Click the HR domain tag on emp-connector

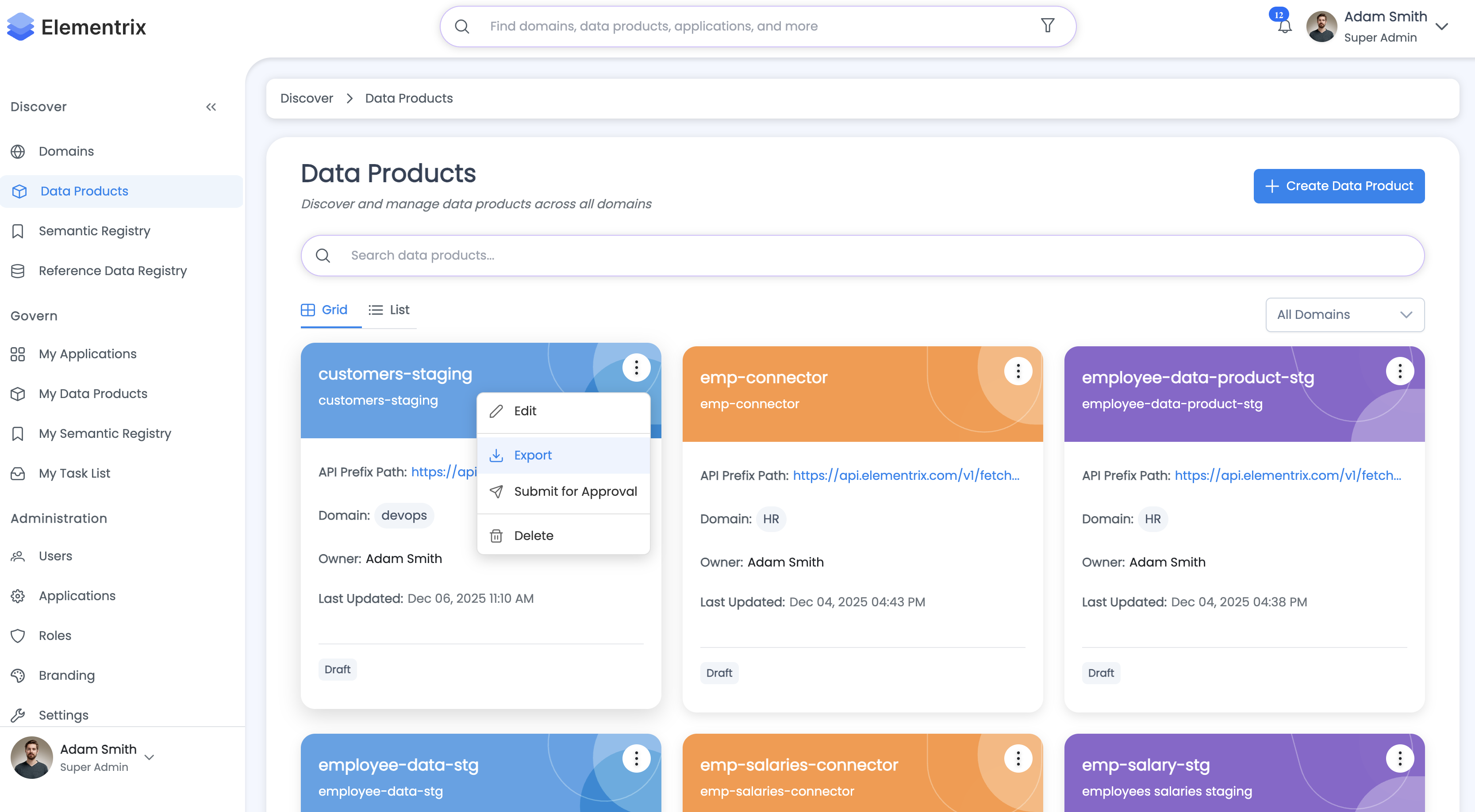(x=771, y=519)
